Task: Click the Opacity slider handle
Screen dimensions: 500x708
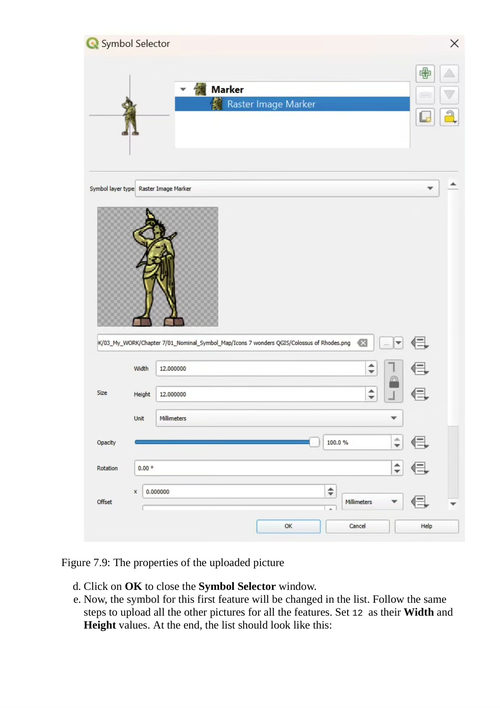Action: 314,442
